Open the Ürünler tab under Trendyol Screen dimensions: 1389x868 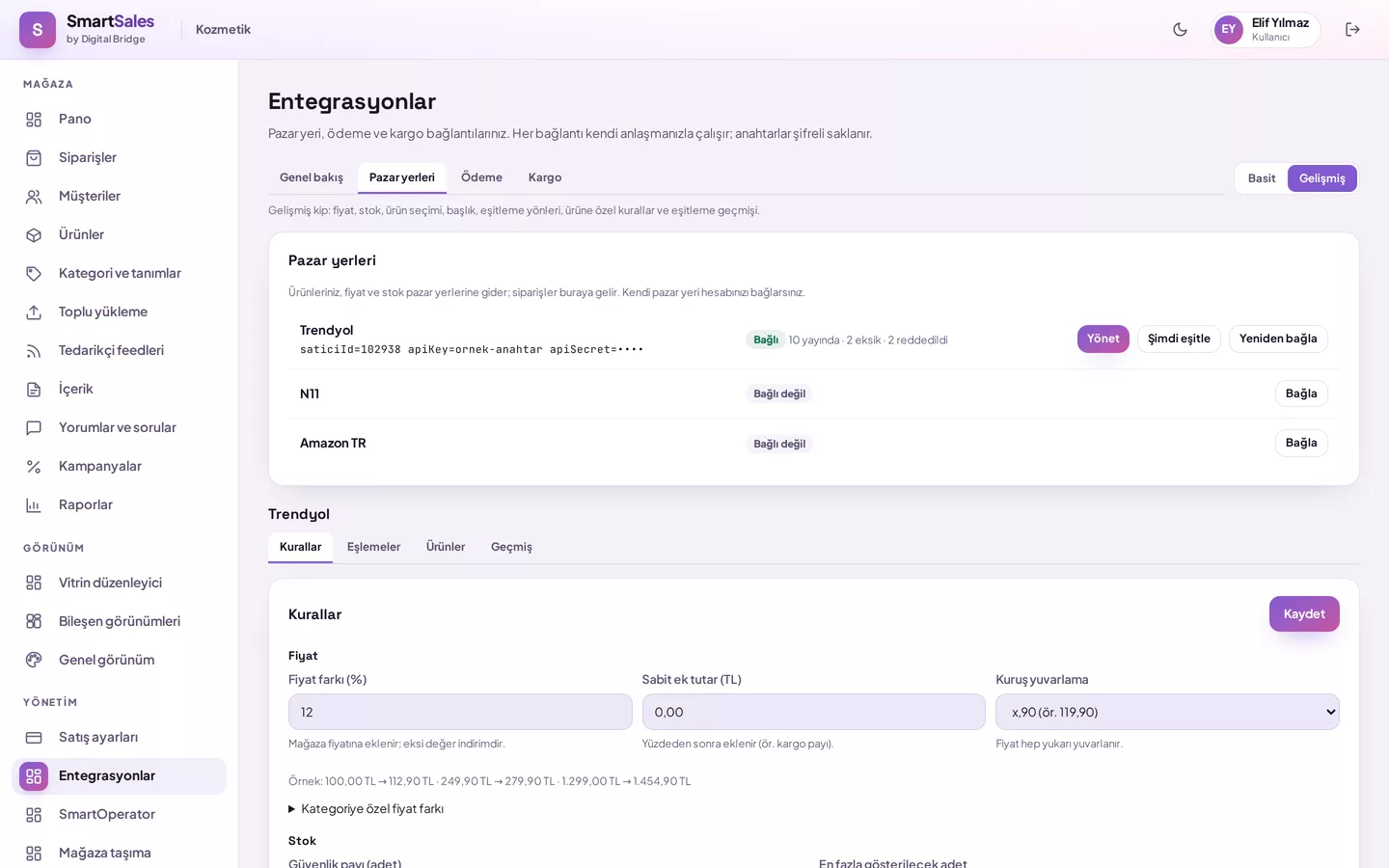coord(446,547)
